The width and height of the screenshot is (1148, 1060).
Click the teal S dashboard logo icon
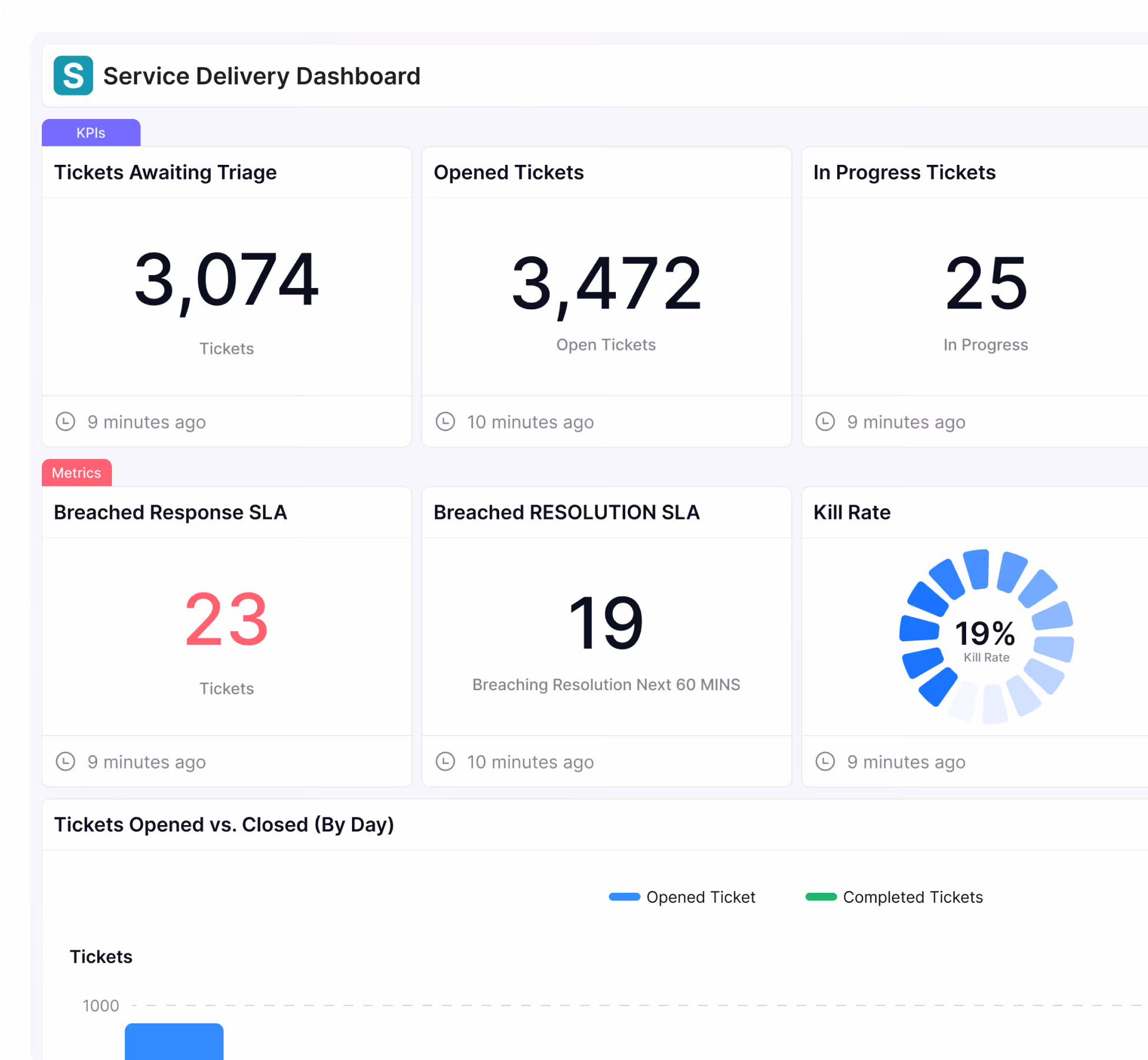73,75
